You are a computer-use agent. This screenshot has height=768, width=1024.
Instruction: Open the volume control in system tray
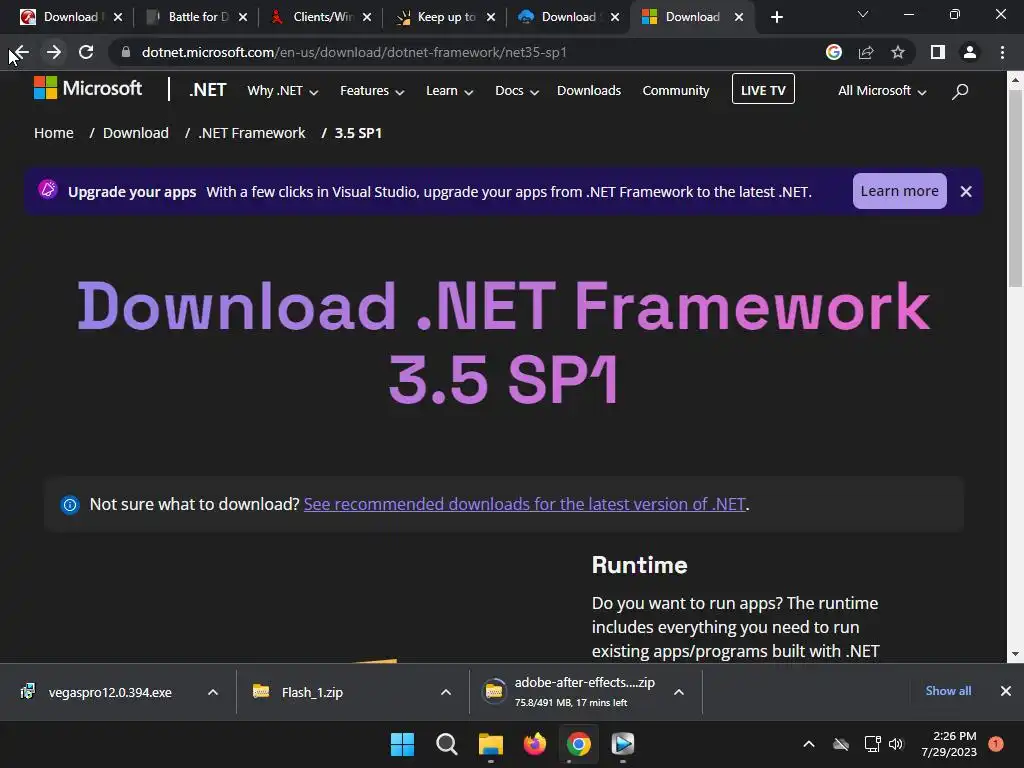point(896,744)
